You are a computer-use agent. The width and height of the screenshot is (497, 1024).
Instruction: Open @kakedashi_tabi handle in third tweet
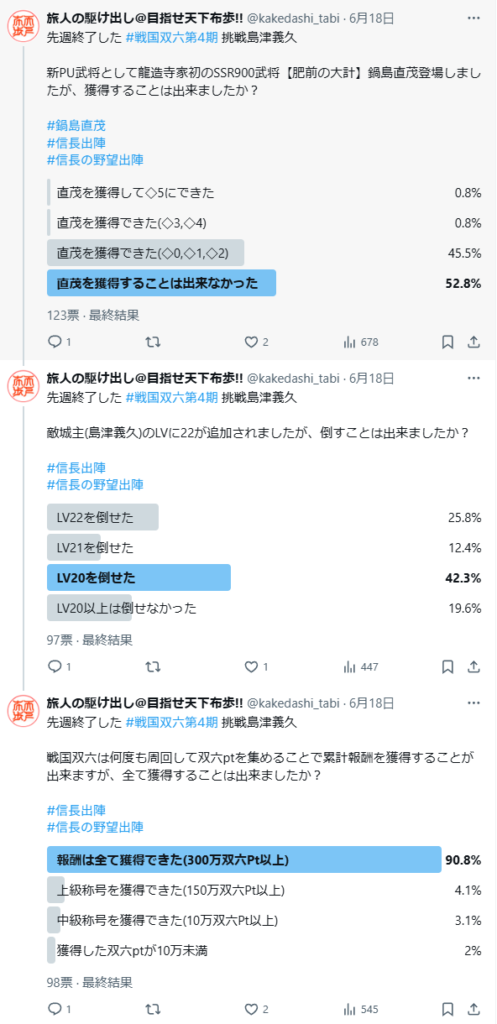293,703
